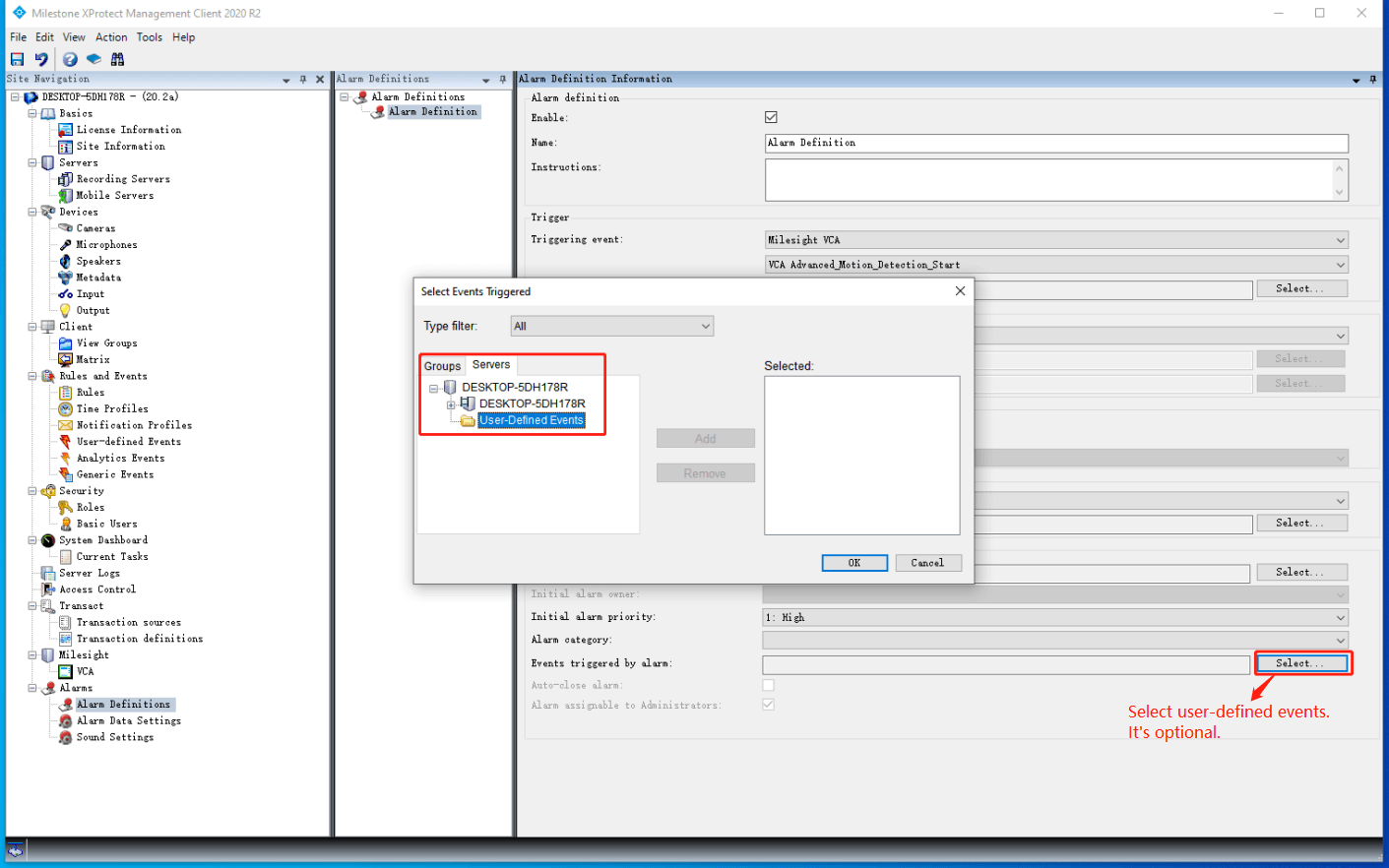Click the Matrix icon
The image size is (1389, 868).
point(66,360)
